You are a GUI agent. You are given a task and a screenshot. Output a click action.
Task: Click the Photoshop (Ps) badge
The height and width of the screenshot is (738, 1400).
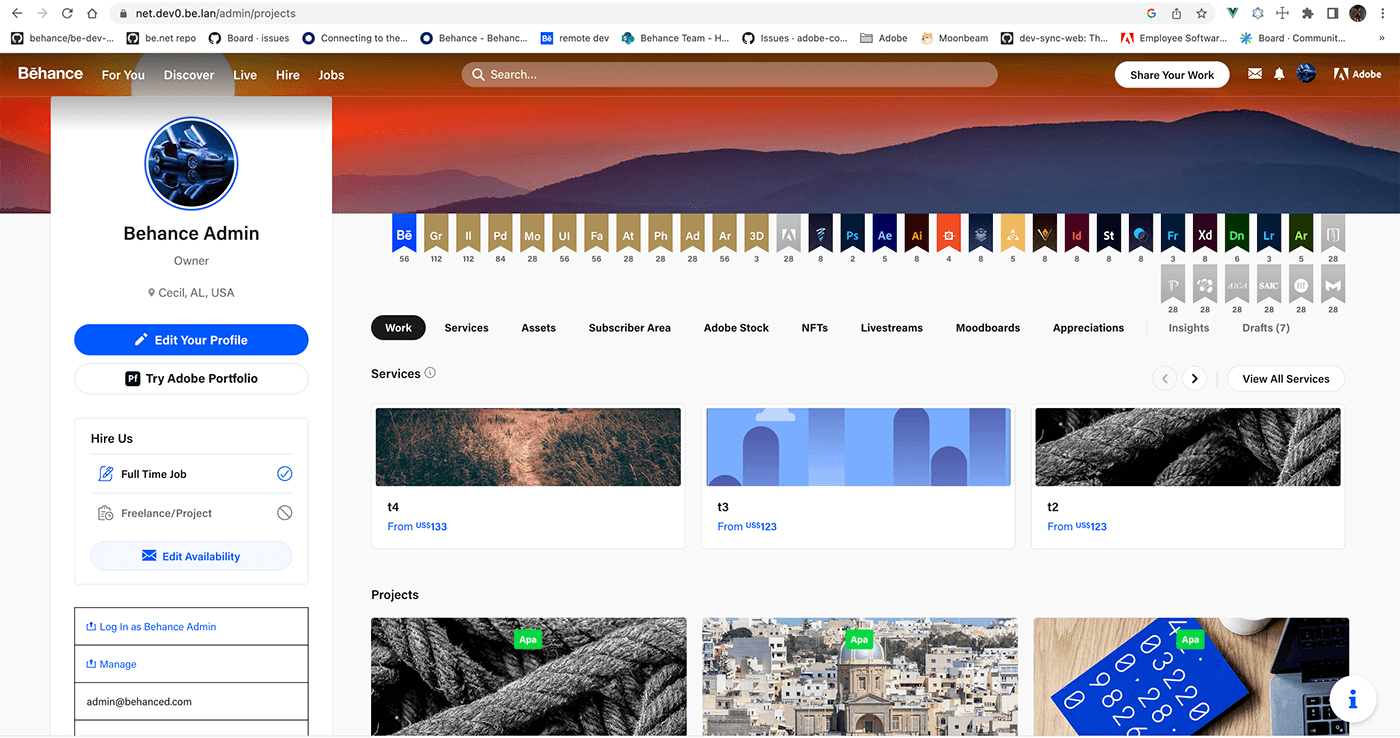(852, 236)
